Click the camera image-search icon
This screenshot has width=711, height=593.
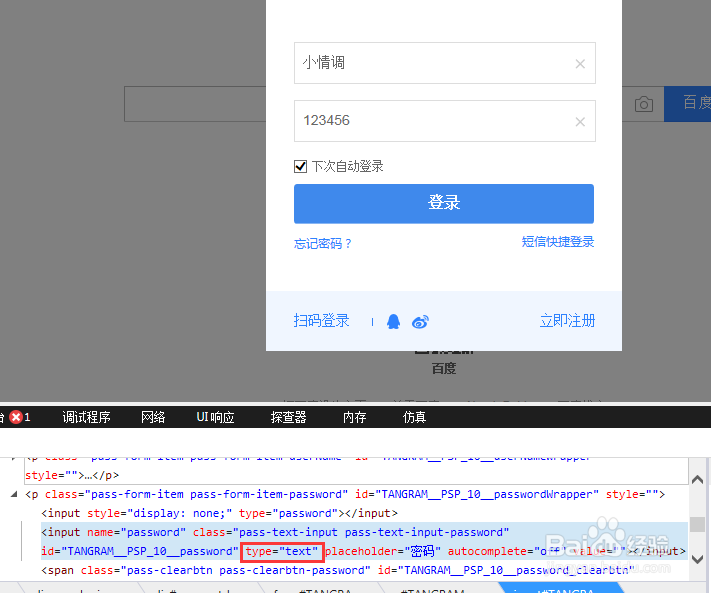(x=643, y=104)
